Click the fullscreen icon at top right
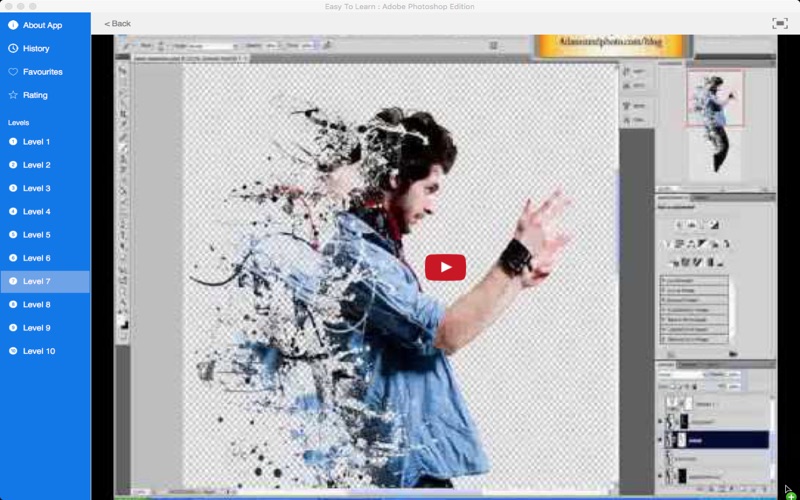 [x=779, y=23]
